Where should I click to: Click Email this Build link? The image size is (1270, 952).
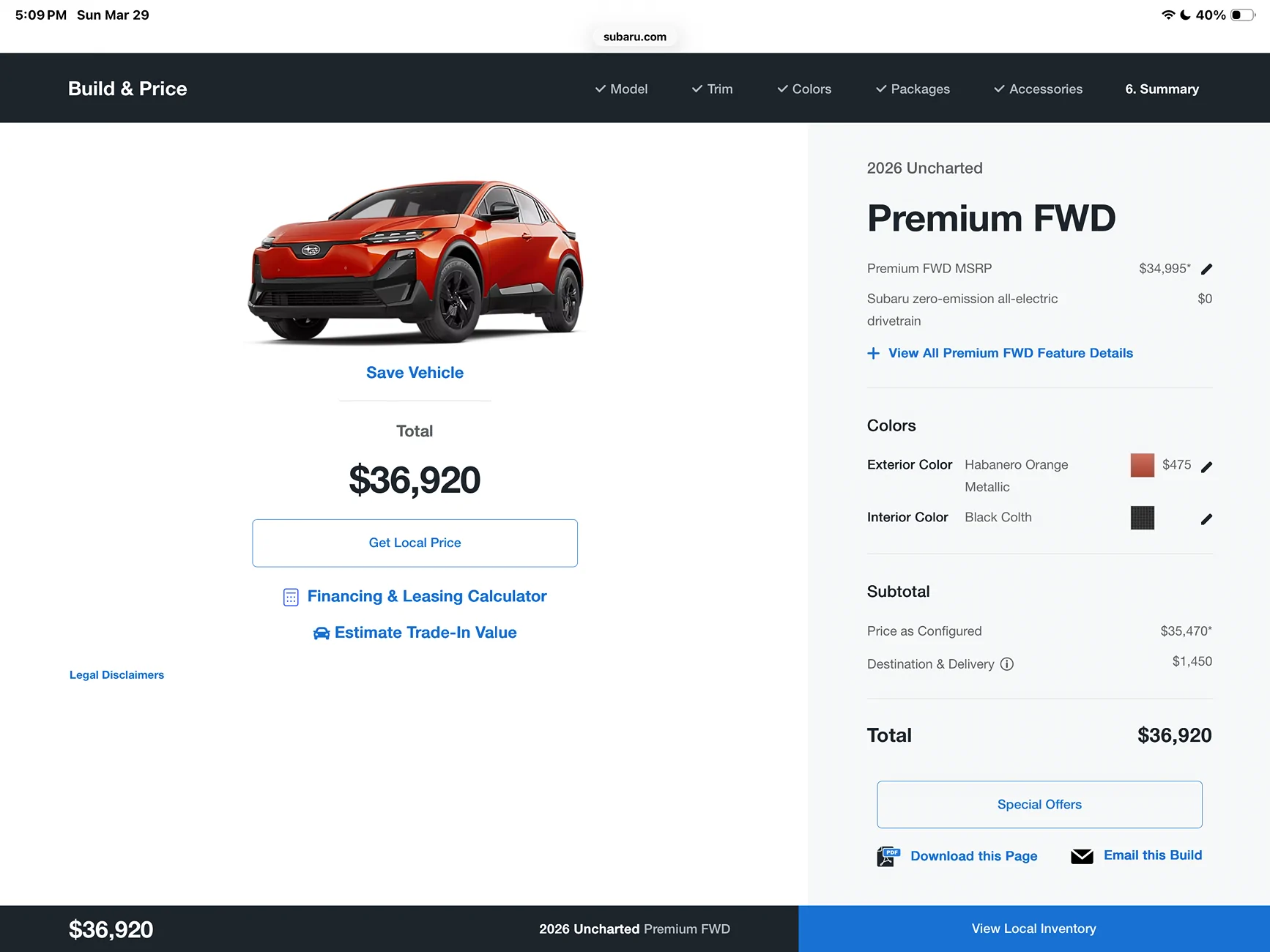pos(1153,855)
